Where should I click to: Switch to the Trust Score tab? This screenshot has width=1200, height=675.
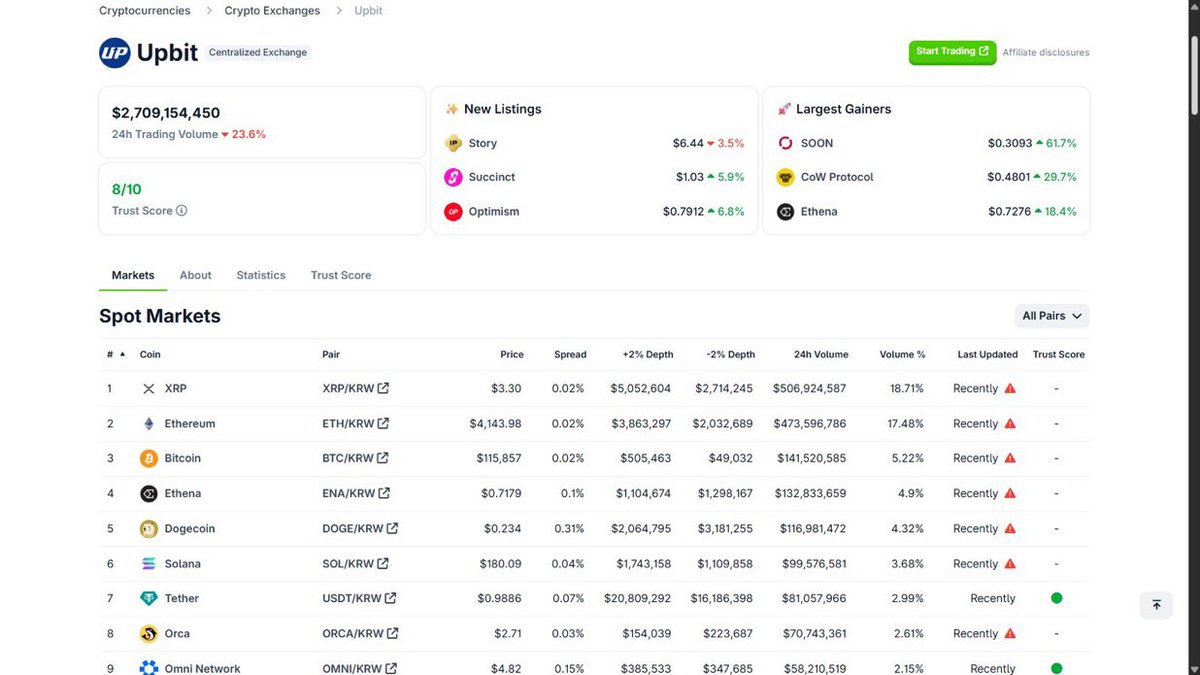click(x=341, y=275)
